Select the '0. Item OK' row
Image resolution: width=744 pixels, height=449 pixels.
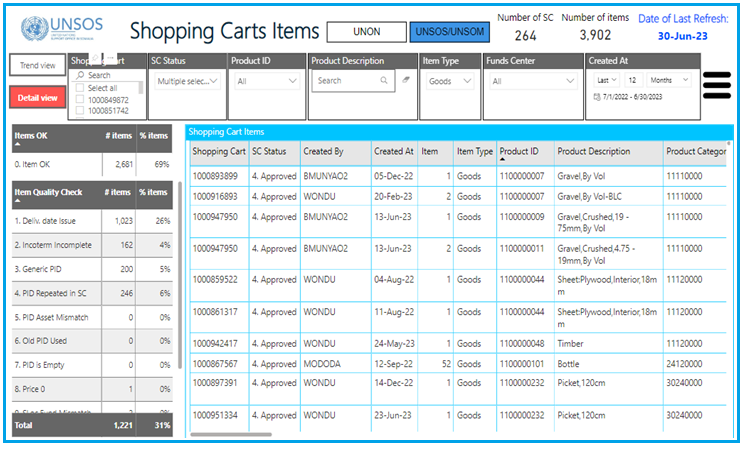click(x=92, y=165)
